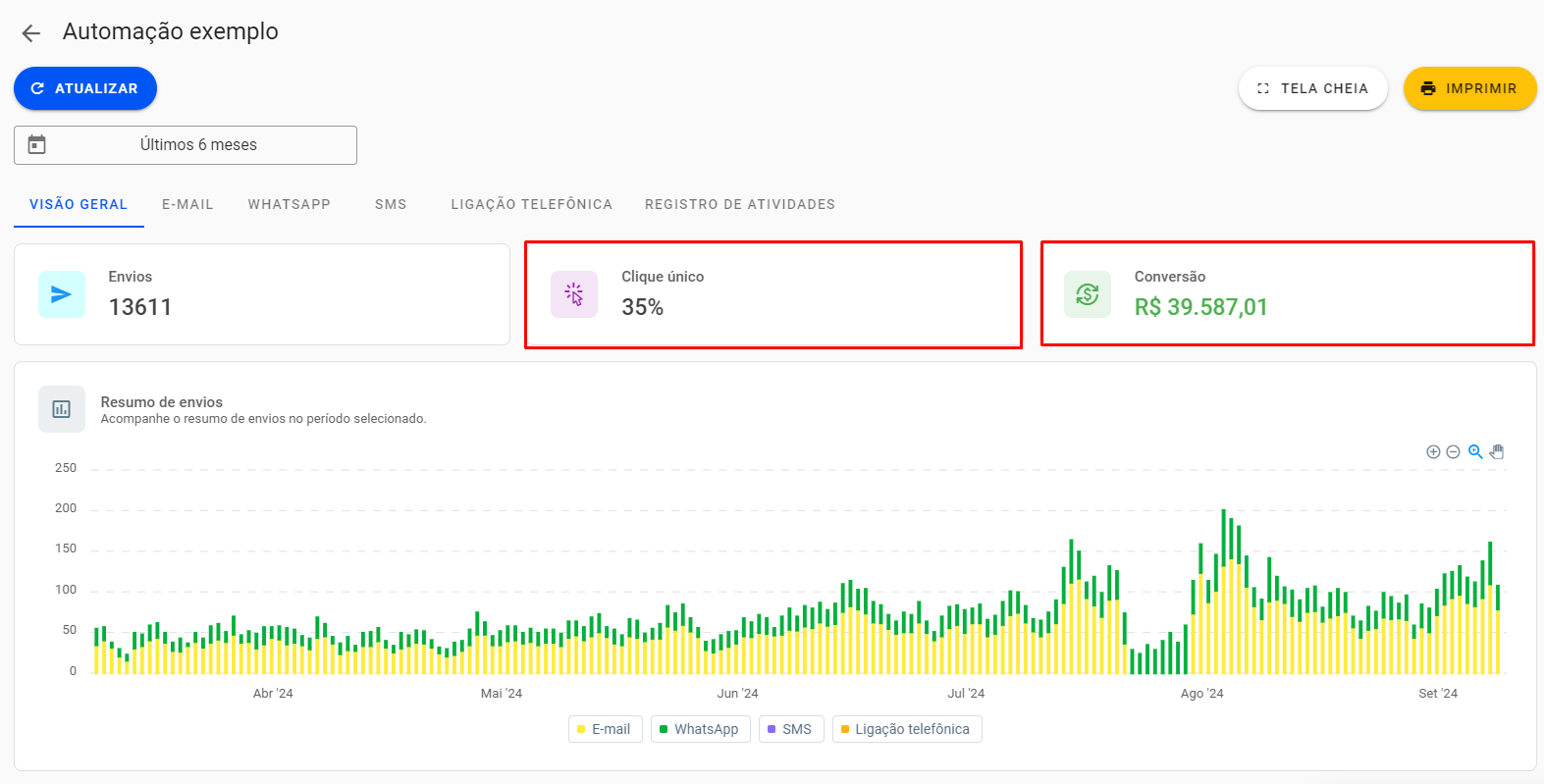Switch to the WHATSAPP tab
The width and height of the screenshot is (1544, 784).
[x=289, y=204]
